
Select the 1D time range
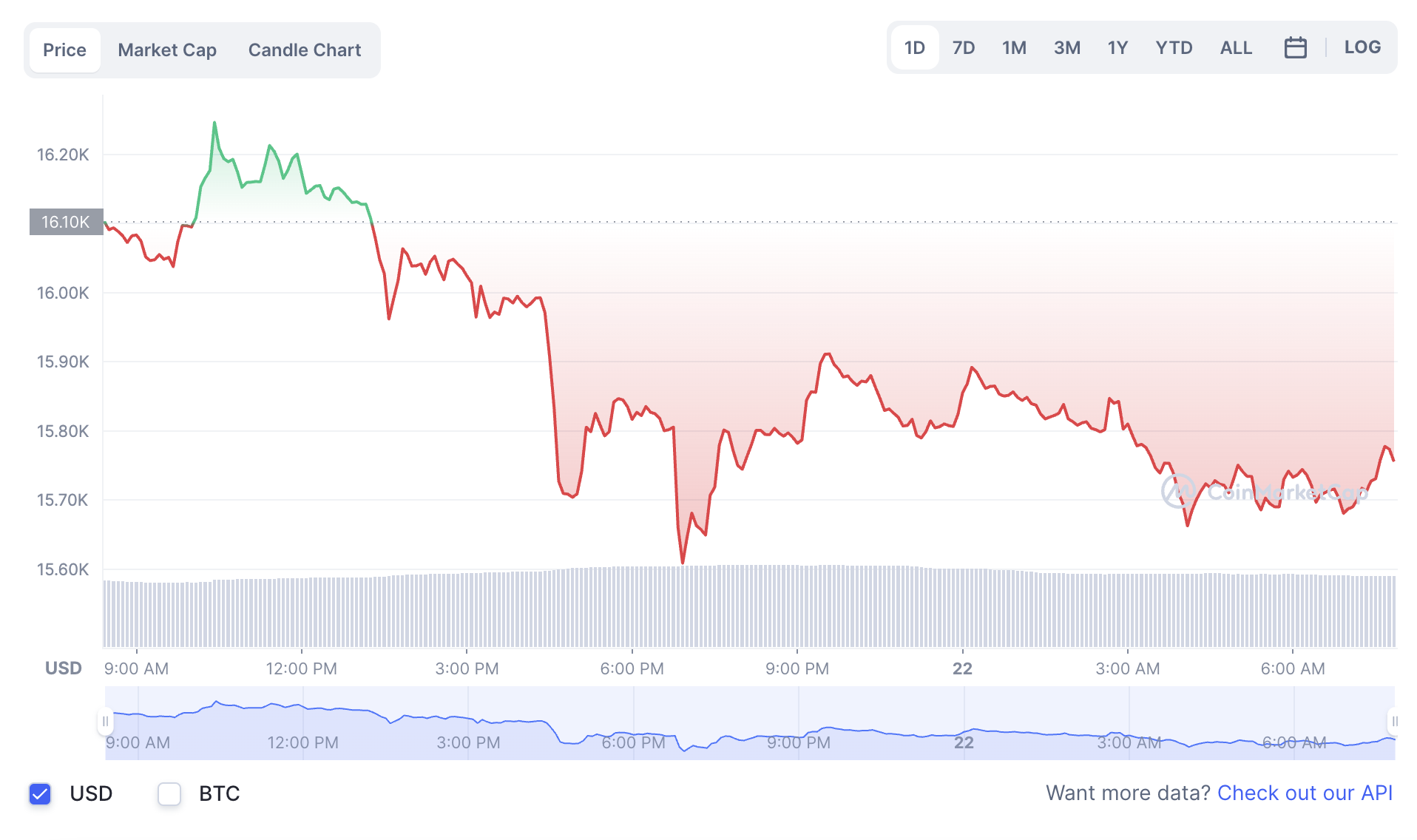click(914, 47)
